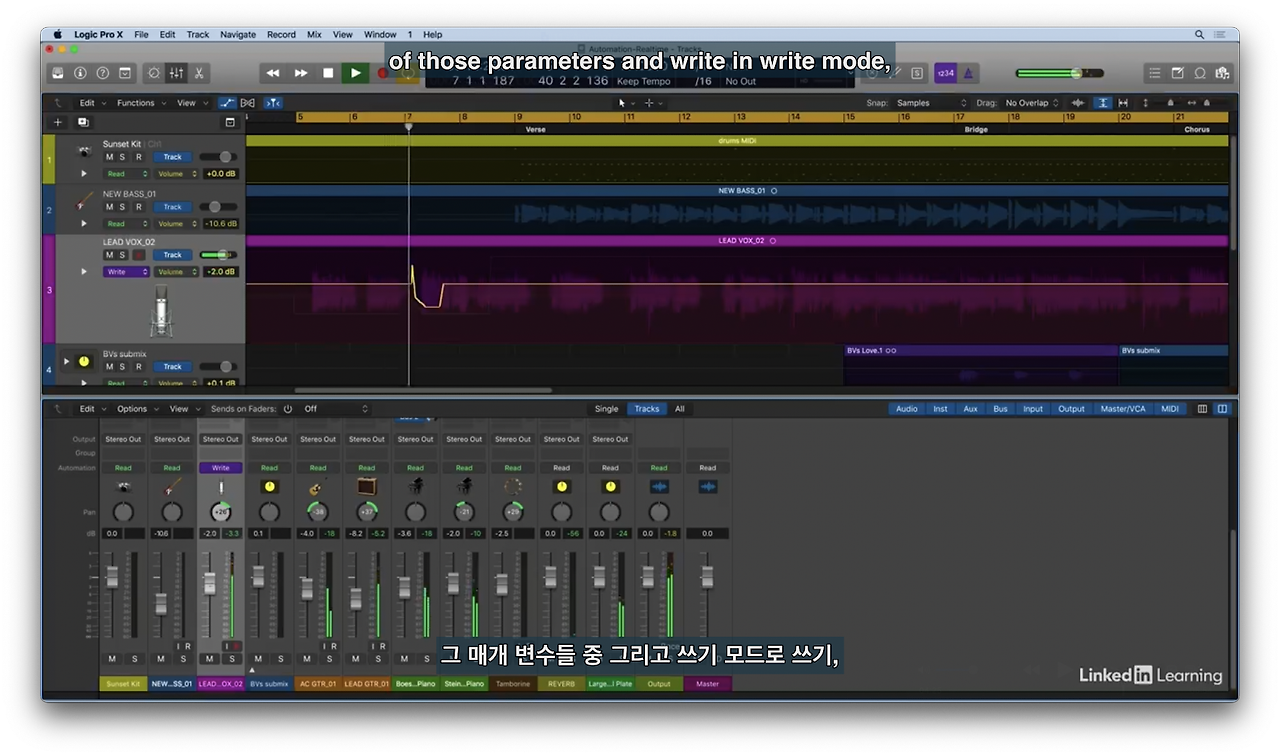Toggle Catch Playhead button
This screenshot has width=1280, height=756.
tap(273, 103)
